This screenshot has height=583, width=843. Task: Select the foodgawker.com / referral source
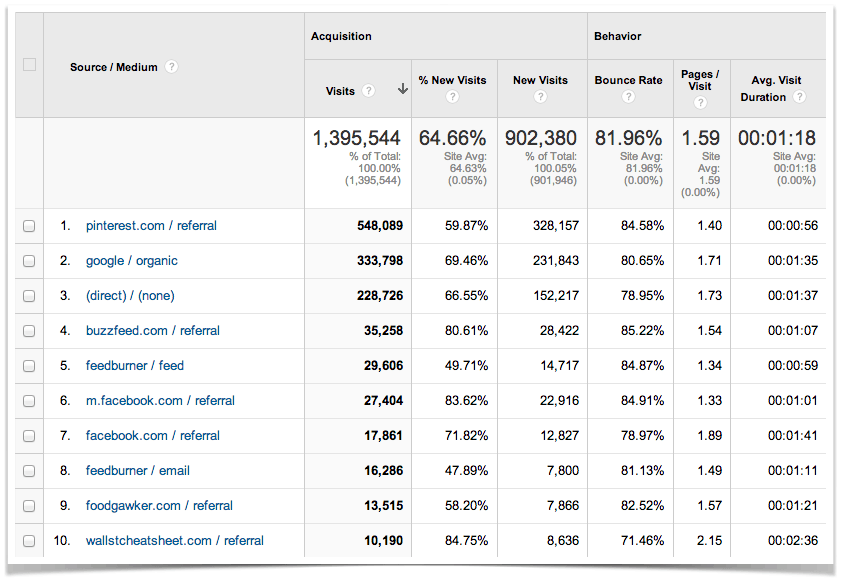(x=154, y=506)
